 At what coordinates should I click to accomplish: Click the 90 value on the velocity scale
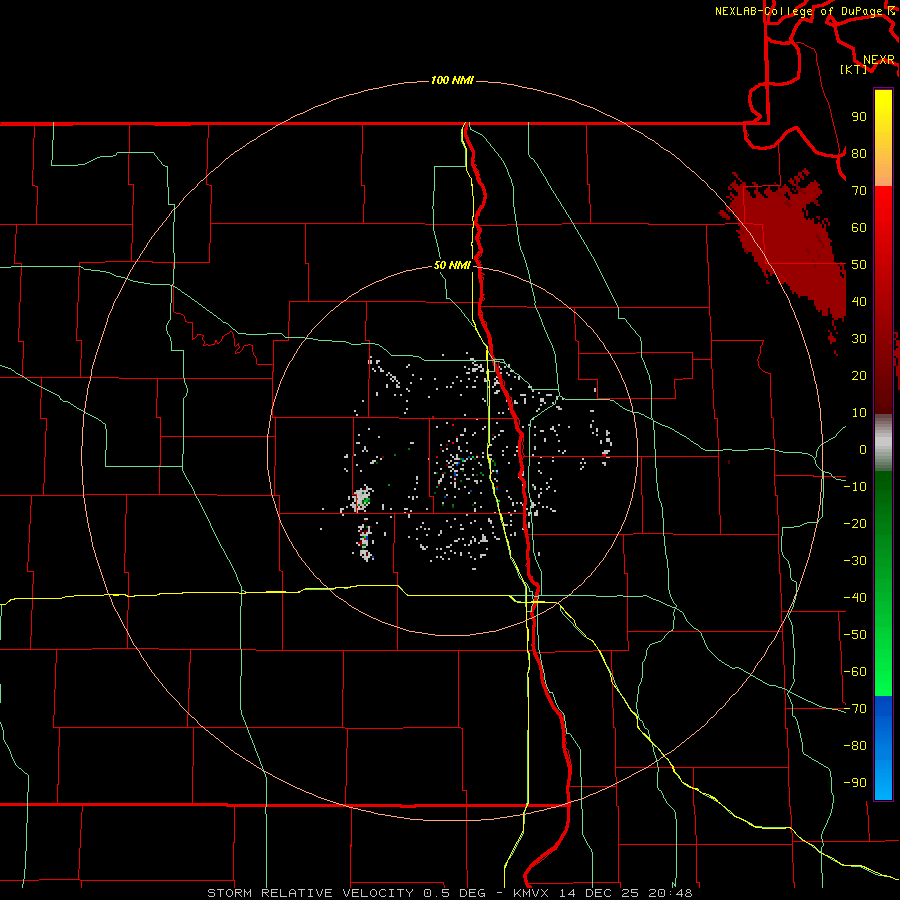pos(859,117)
